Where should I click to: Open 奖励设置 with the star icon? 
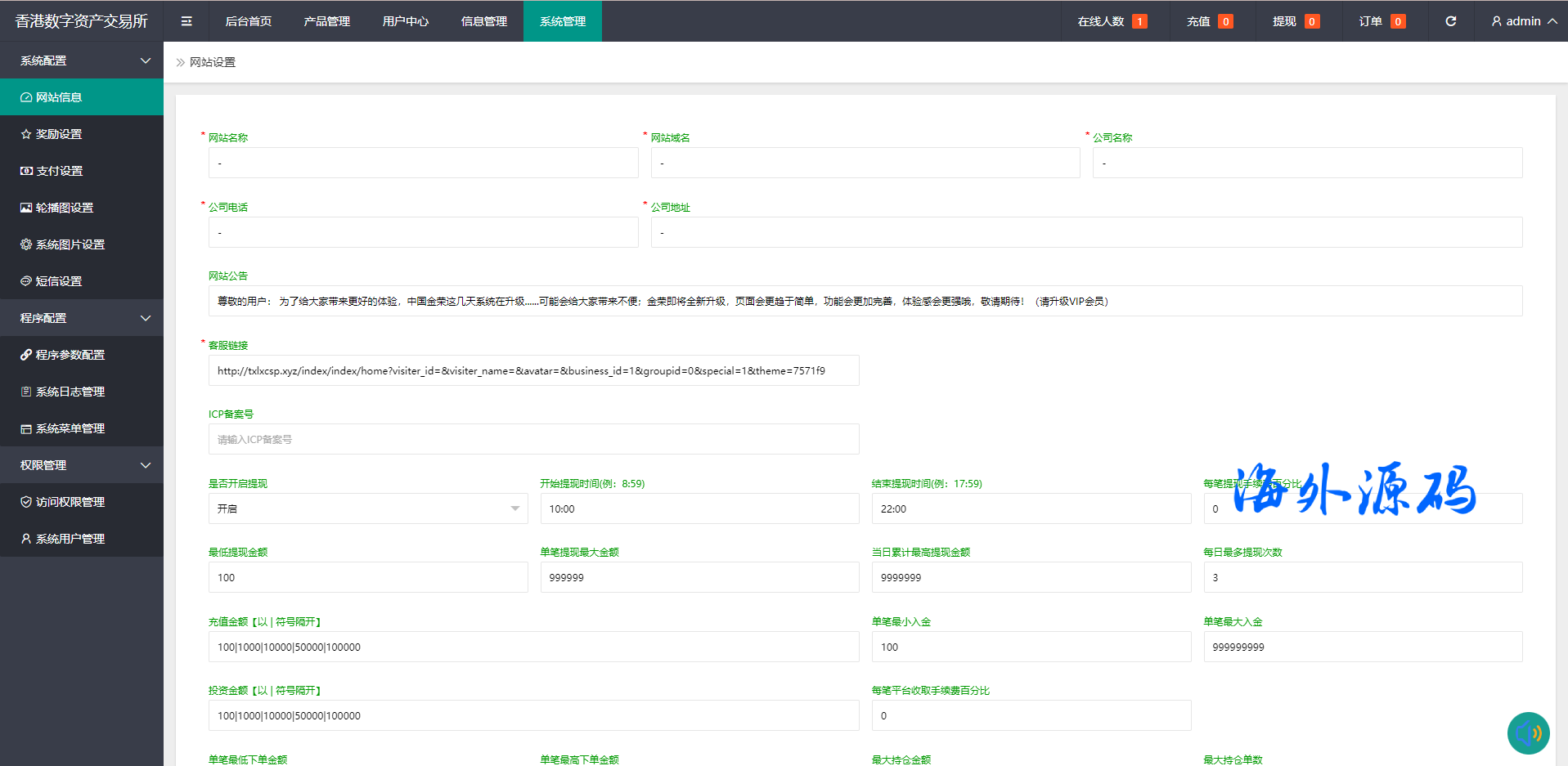click(59, 134)
